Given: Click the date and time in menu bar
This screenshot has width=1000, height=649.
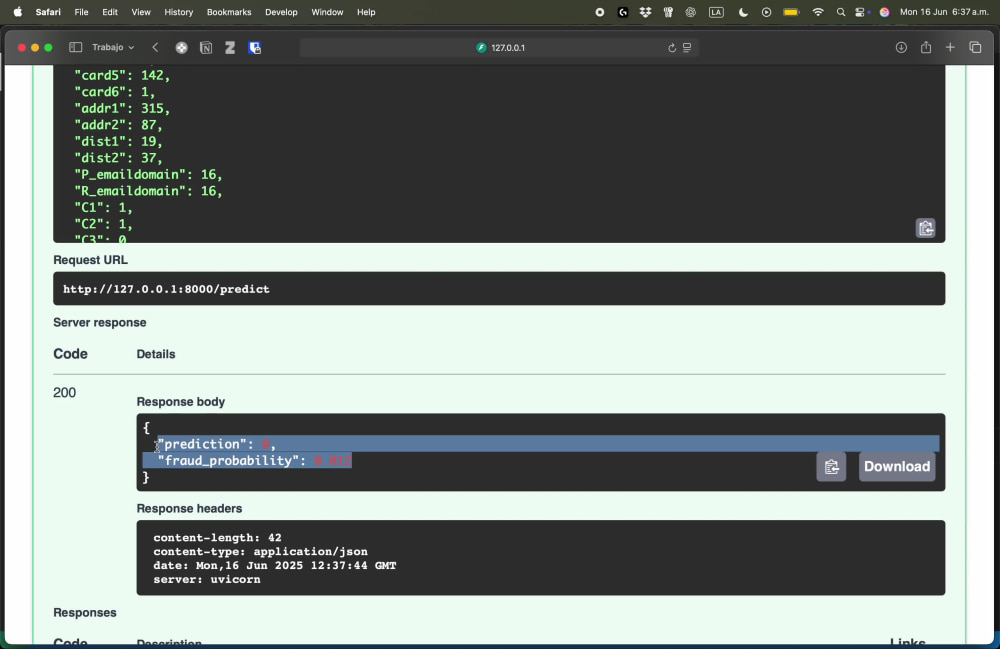Looking at the screenshot, I should pyautogui.click(x=944, y=12).
